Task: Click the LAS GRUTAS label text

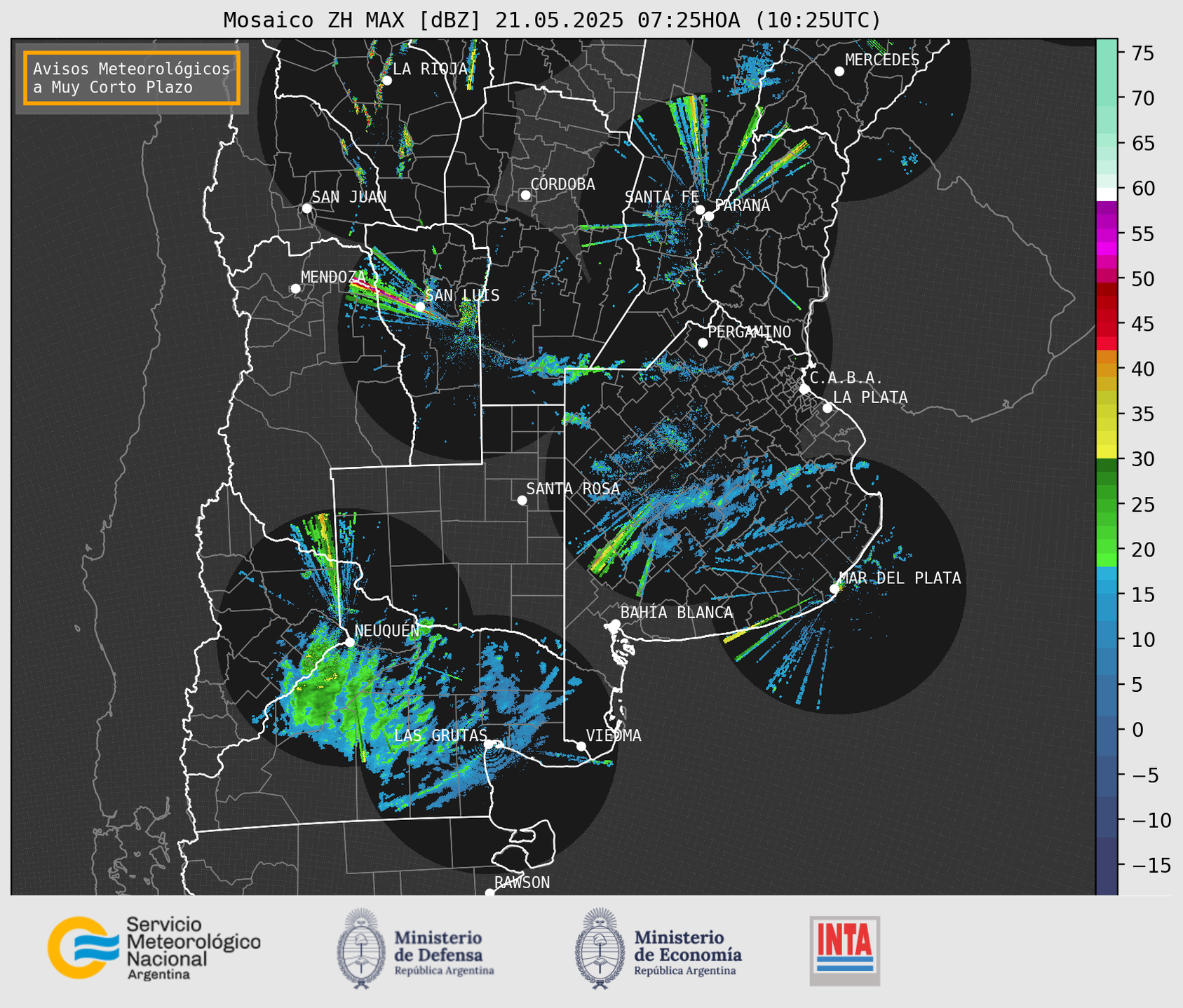Action: pos(440,735)
